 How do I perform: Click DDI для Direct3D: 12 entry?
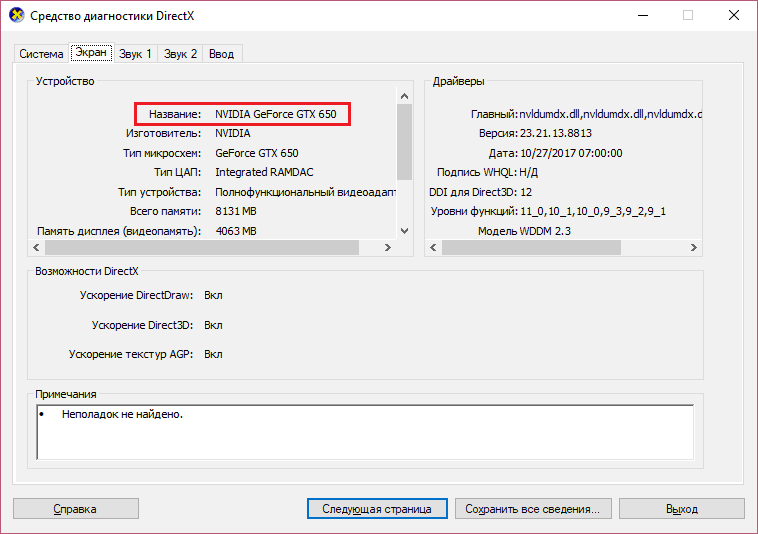[481, 192]
